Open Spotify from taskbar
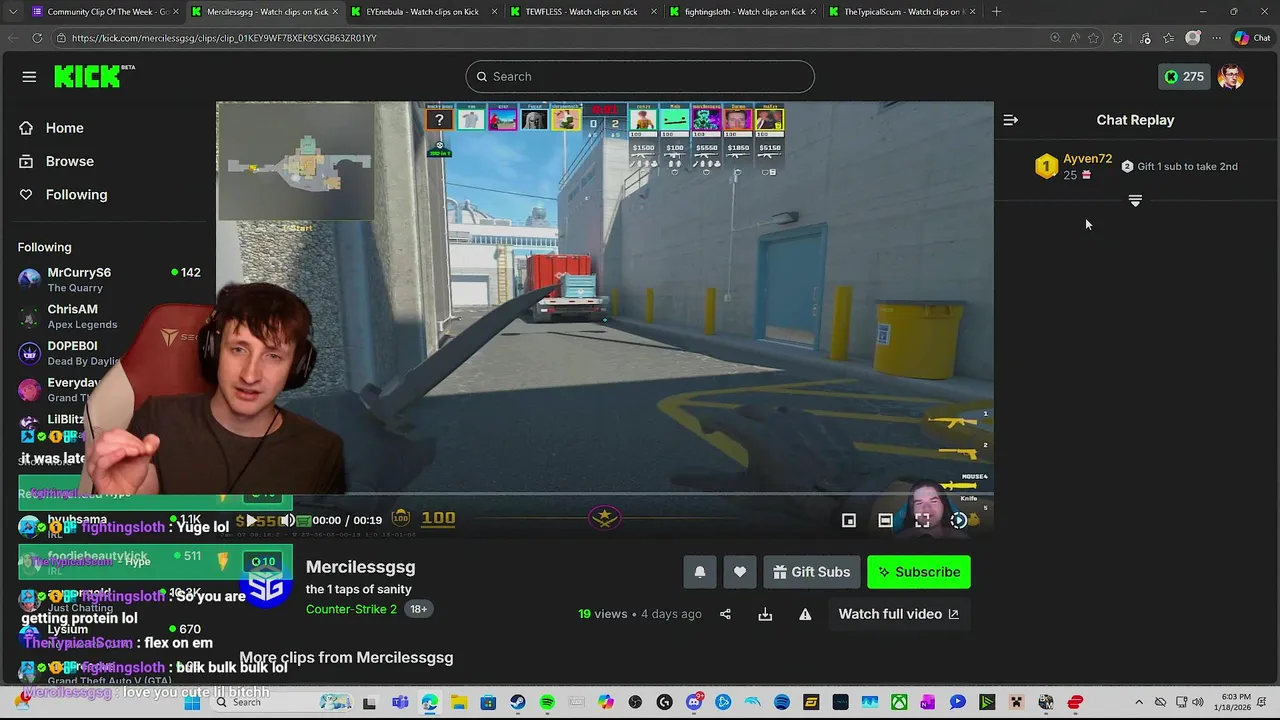The height and width of the screenshot is (720, 1280). click(547, 703)
